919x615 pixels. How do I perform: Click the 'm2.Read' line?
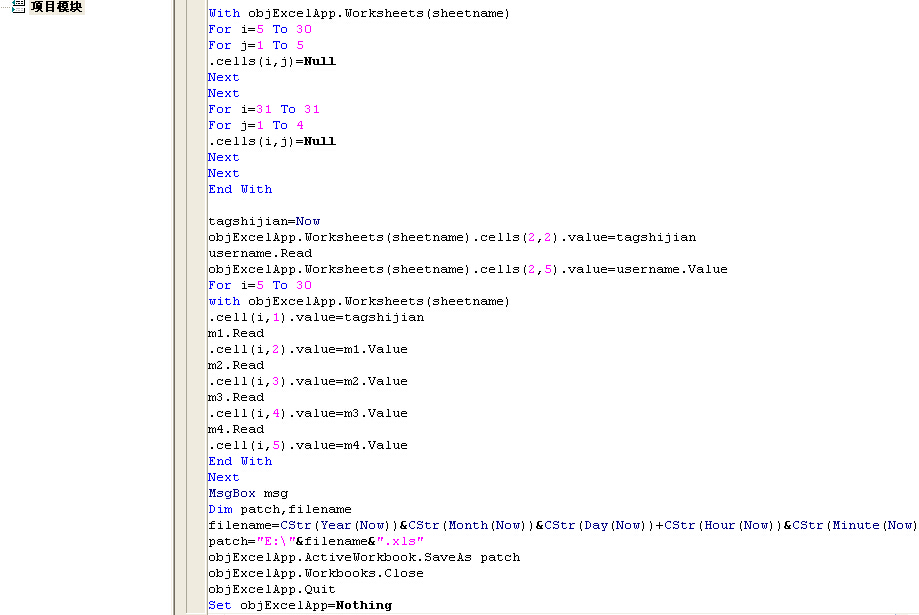tap(236, 365)
